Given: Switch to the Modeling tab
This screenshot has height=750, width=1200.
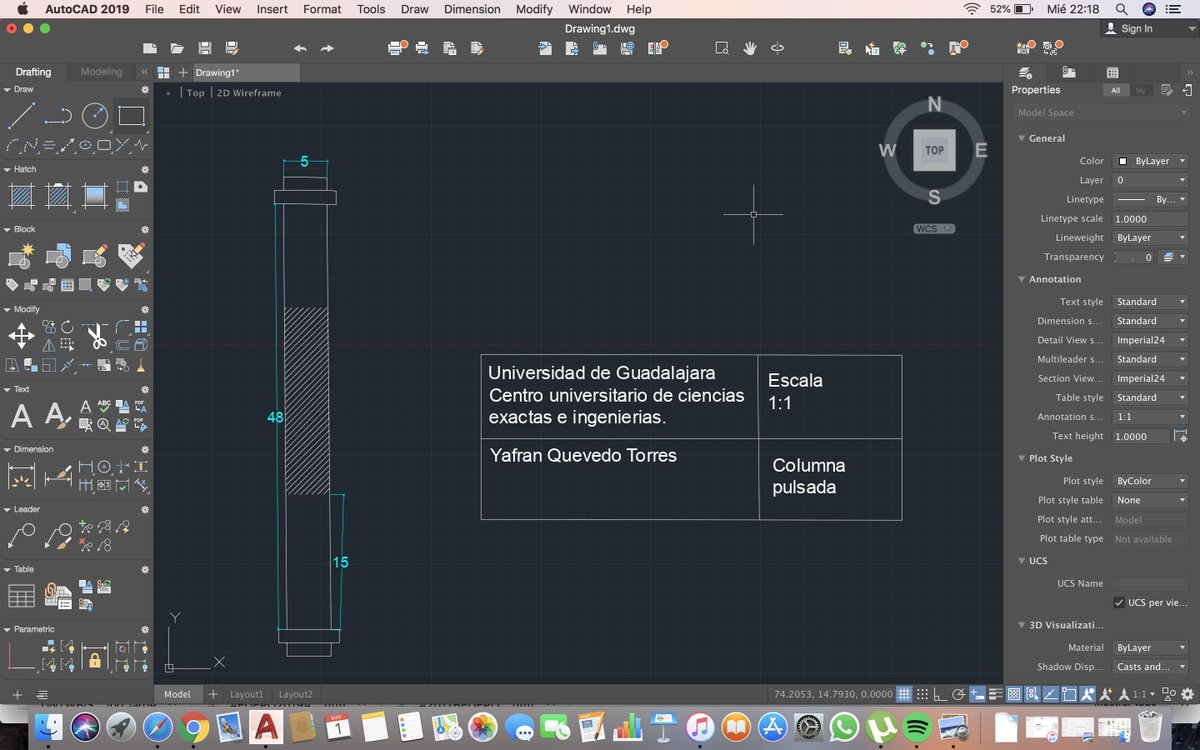Looking at the screenshot, I should [101, 72].
